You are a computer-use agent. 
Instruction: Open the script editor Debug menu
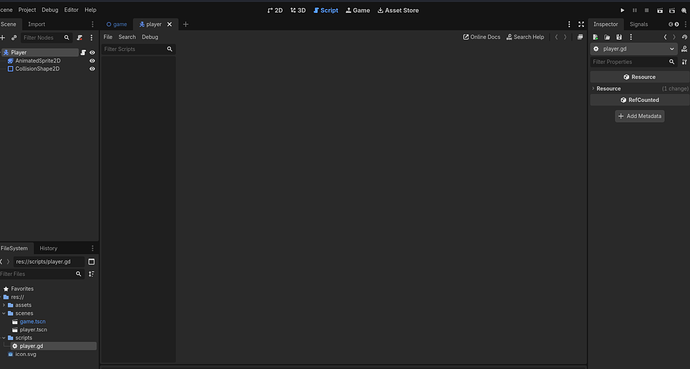point(150,37)
